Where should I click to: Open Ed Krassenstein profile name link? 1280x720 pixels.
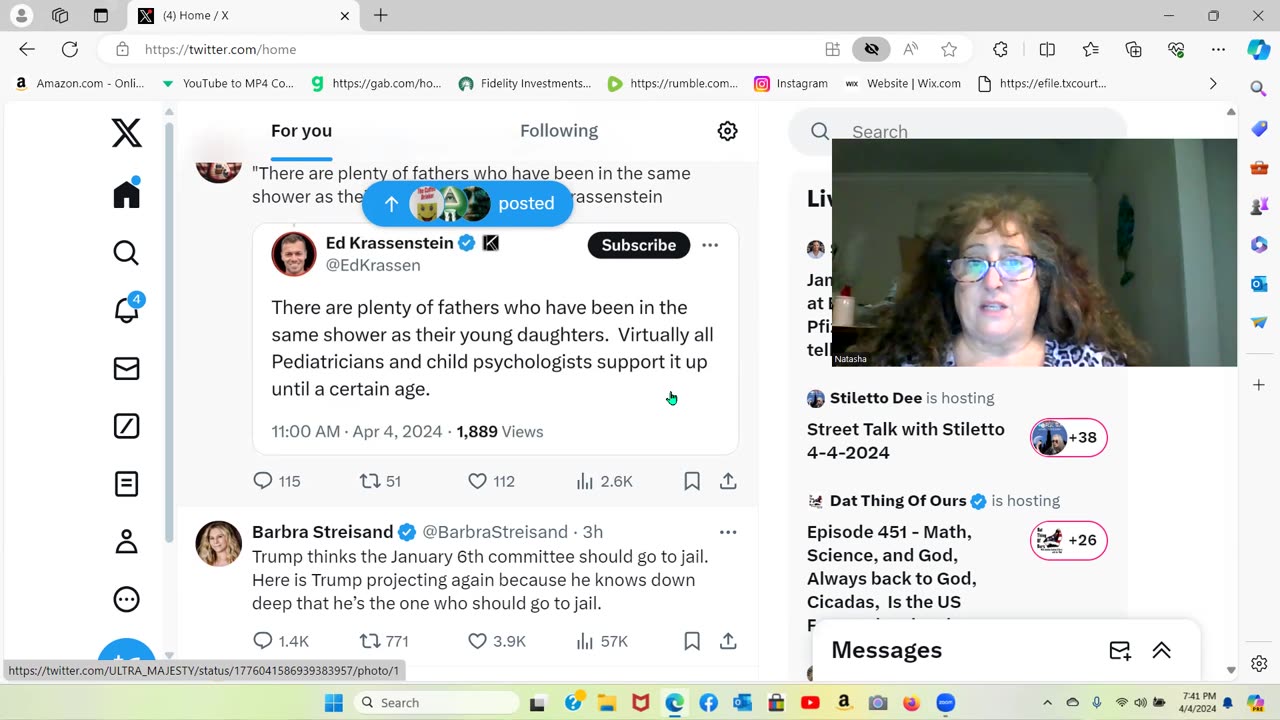[390, 243]
